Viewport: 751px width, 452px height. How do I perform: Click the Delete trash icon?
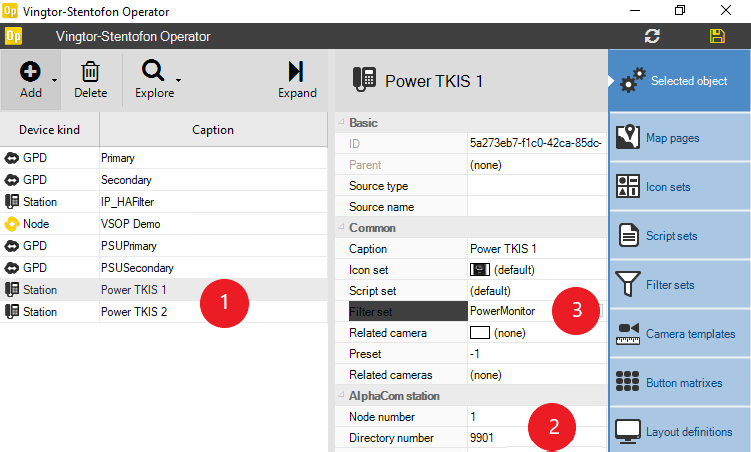pos(90,72)
